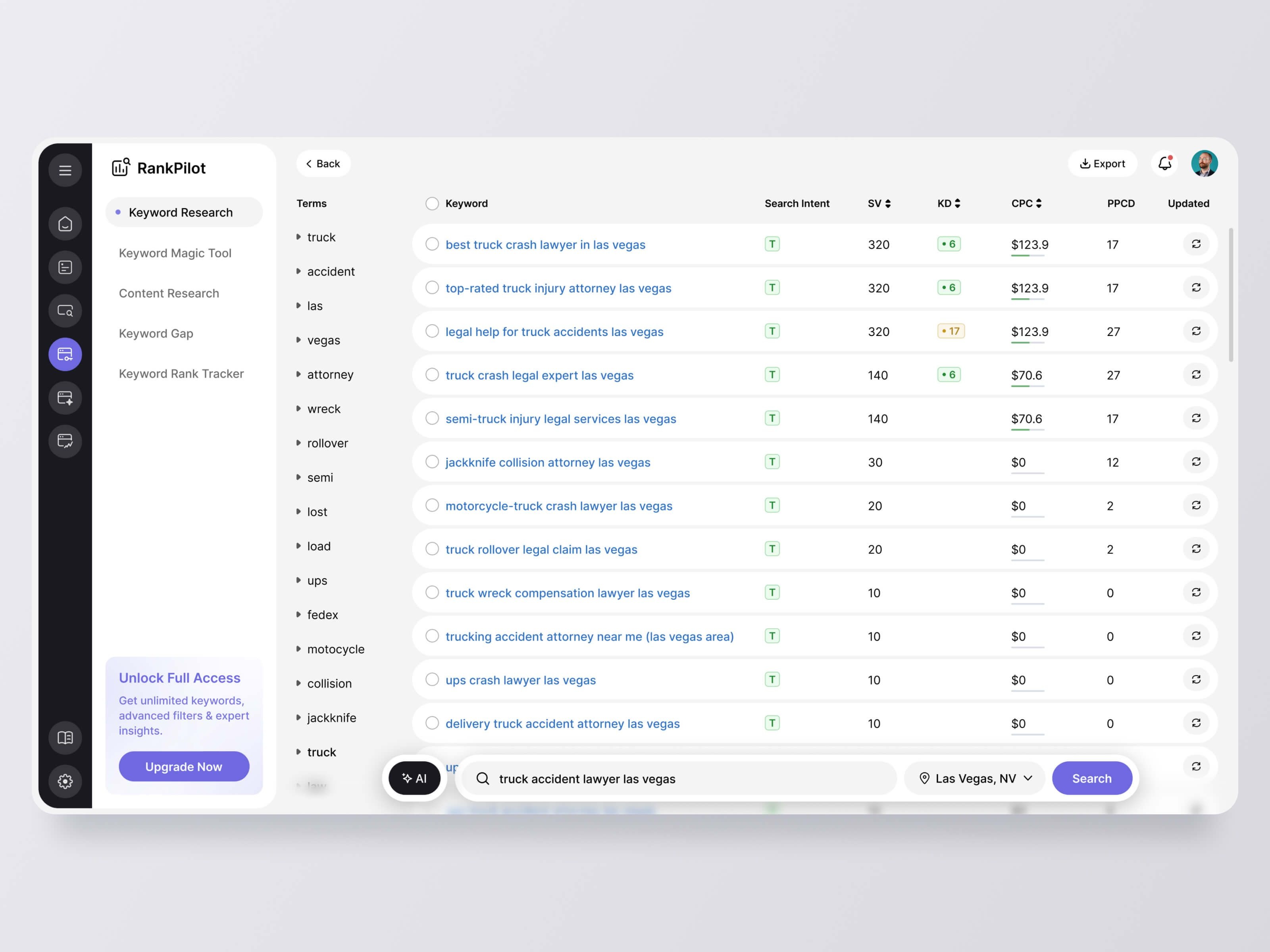
Task: Open the Las Vegas, NV location dropdown
Action: 975,778
